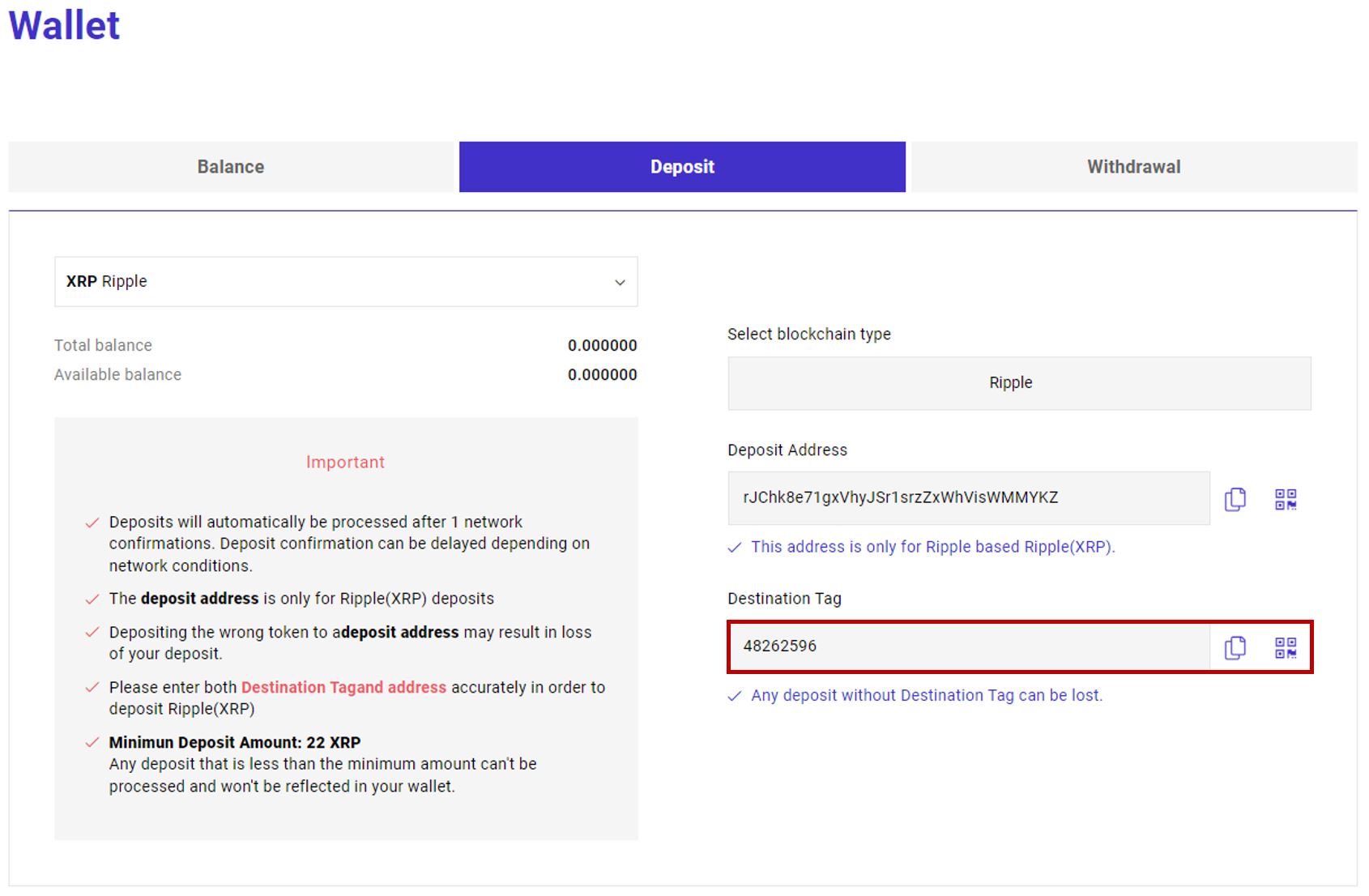Image resolution: width=1369 pixels, height=896 pixels.
Task: Switch to the Balance tab
Action: [x=231, y=167]
